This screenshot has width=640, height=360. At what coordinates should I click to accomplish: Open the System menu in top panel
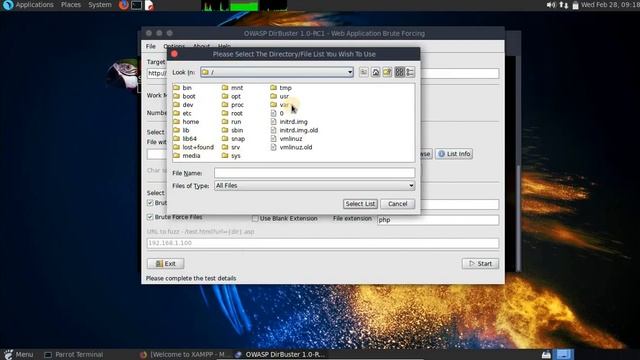pyautogui.click(x=100, y=5)
